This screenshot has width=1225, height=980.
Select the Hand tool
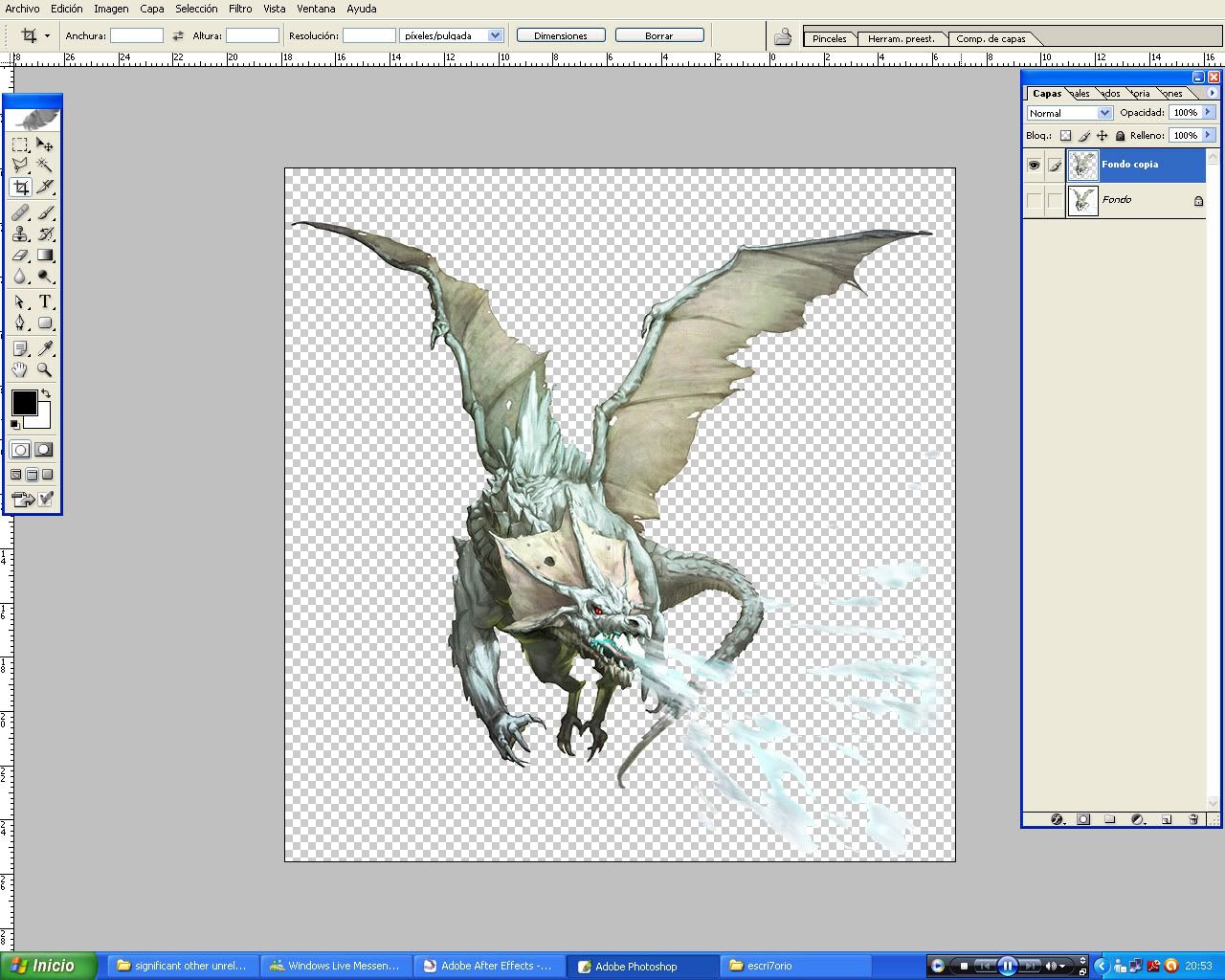[20, 369]
